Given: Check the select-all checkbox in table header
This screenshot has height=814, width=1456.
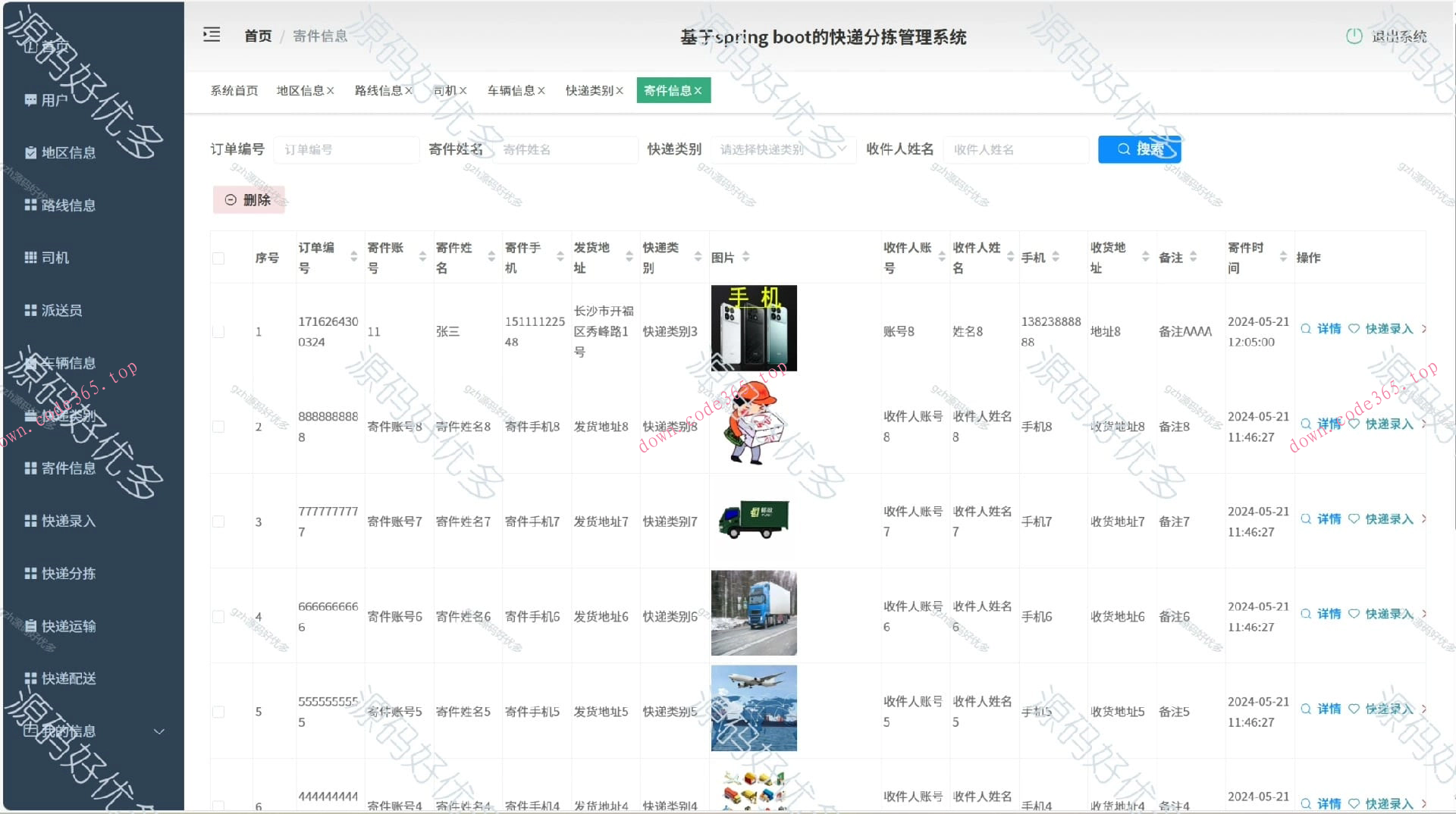Looking at the screenshot, I should click(219, 258).
